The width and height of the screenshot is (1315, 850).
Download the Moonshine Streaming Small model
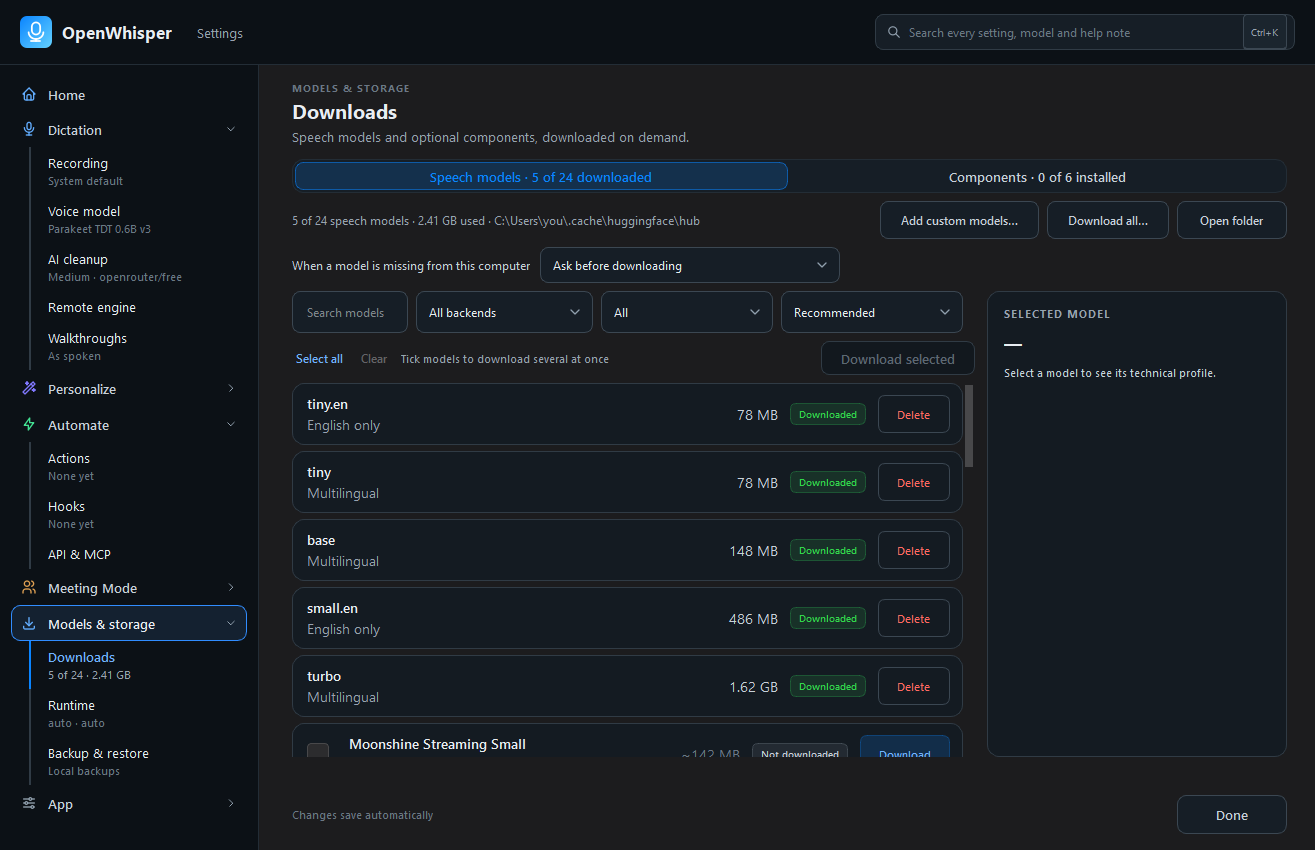pos(904,748)
